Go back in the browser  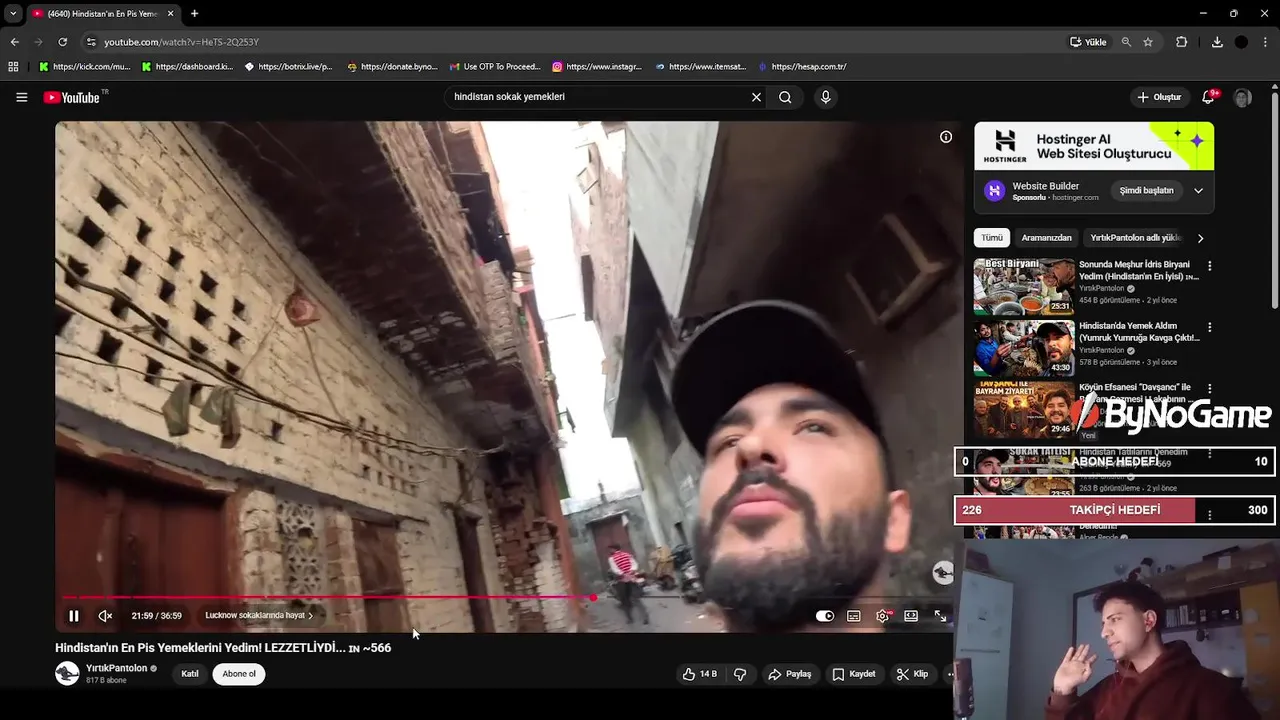point(14,42)
